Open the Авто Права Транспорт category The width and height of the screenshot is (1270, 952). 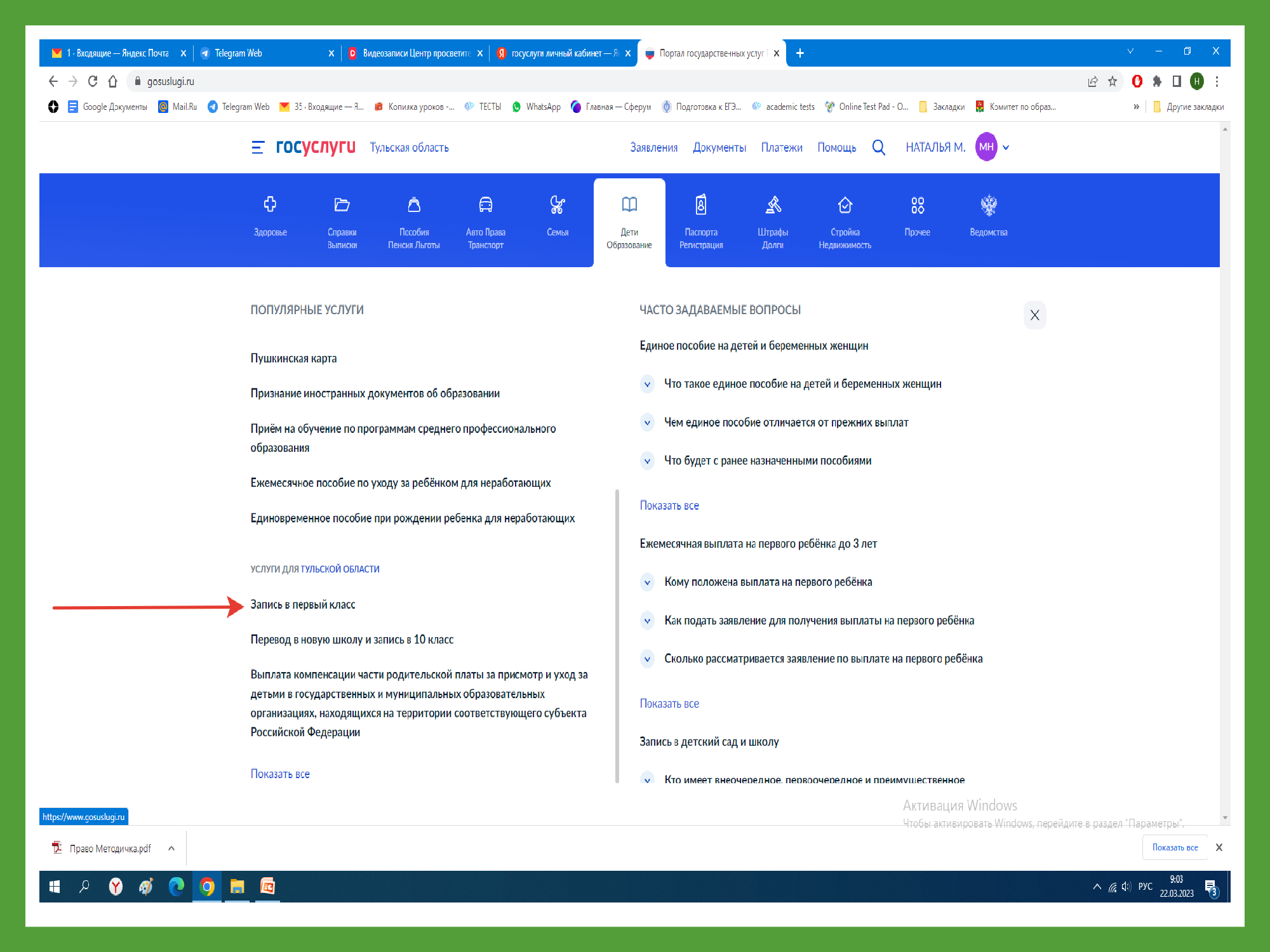point(486,222)
